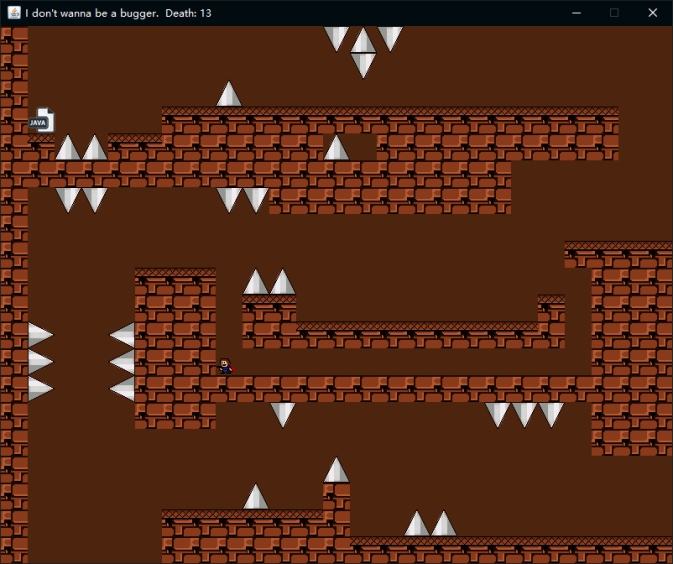674x564 pixels.
Task: Click the JAVA file icon pickup
Action: [42, 120]
